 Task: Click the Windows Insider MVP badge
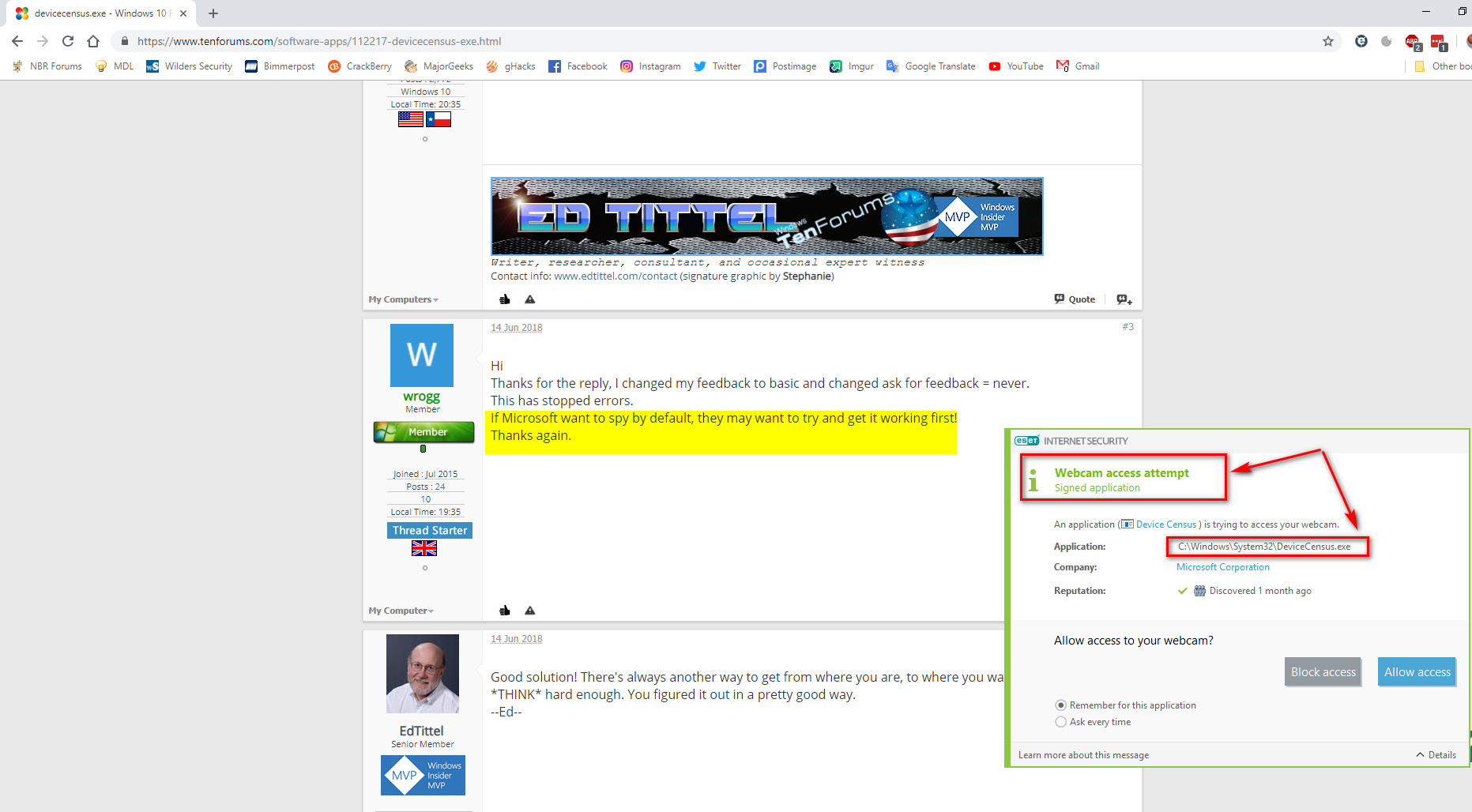click(x=423, y=776)
